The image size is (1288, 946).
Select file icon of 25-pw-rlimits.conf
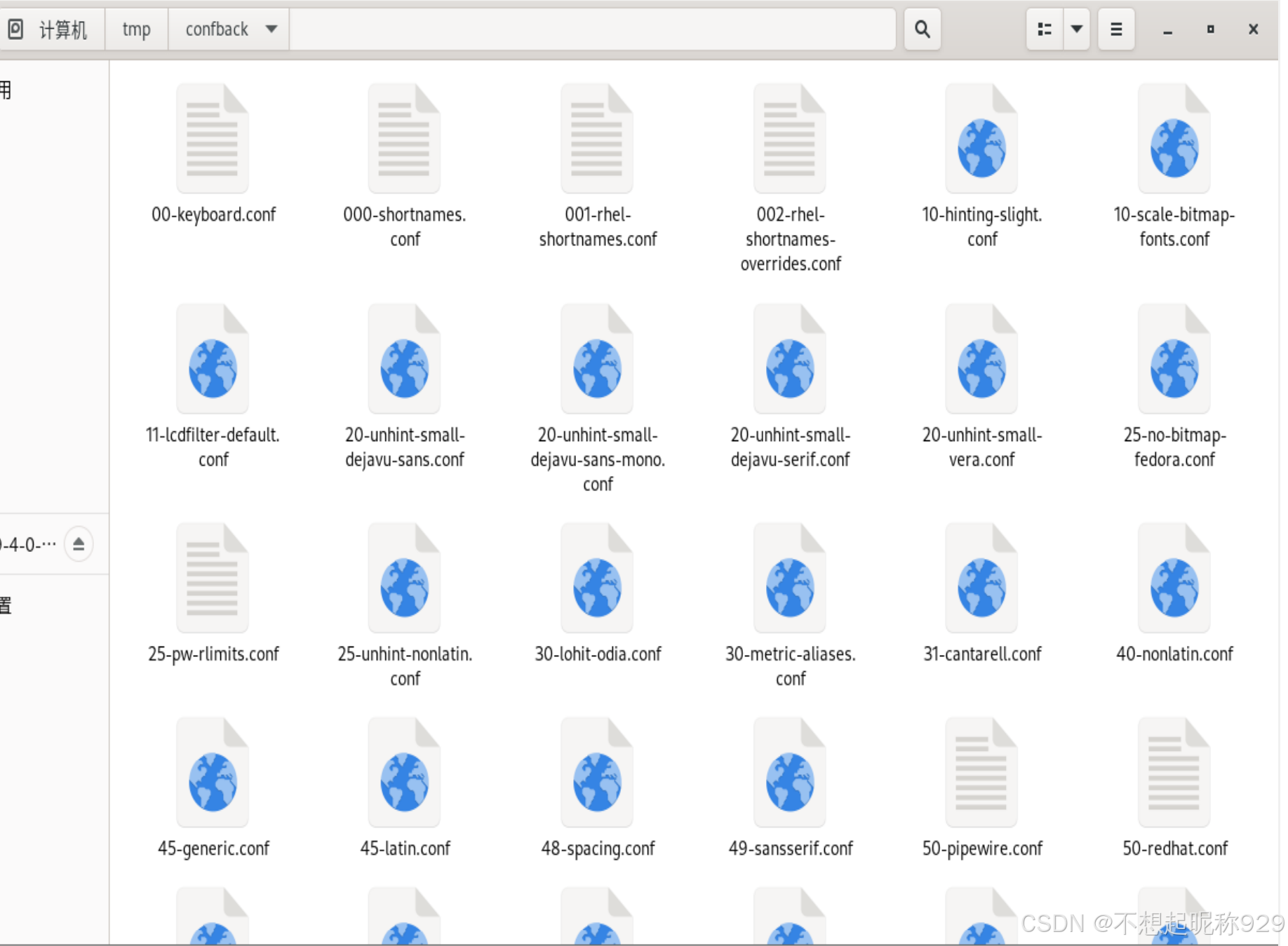click(x=213, y=578)
